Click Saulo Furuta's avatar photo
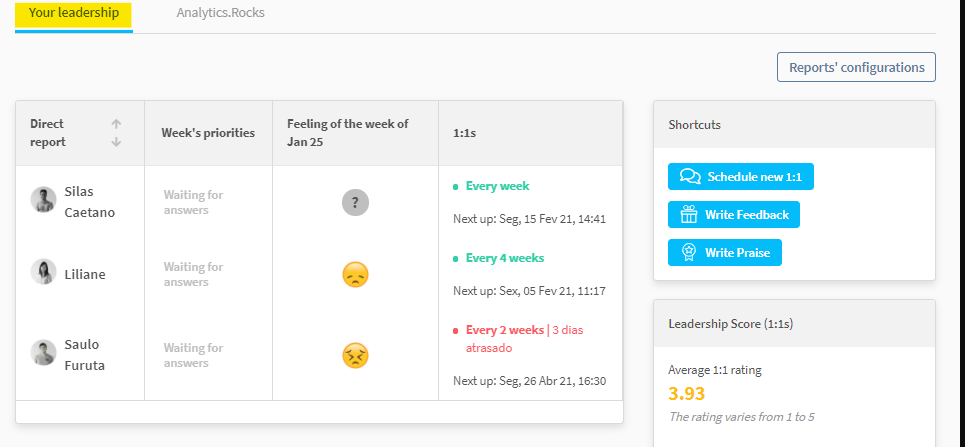This screenshot has width=965, height=447. [x=44, y=352]
